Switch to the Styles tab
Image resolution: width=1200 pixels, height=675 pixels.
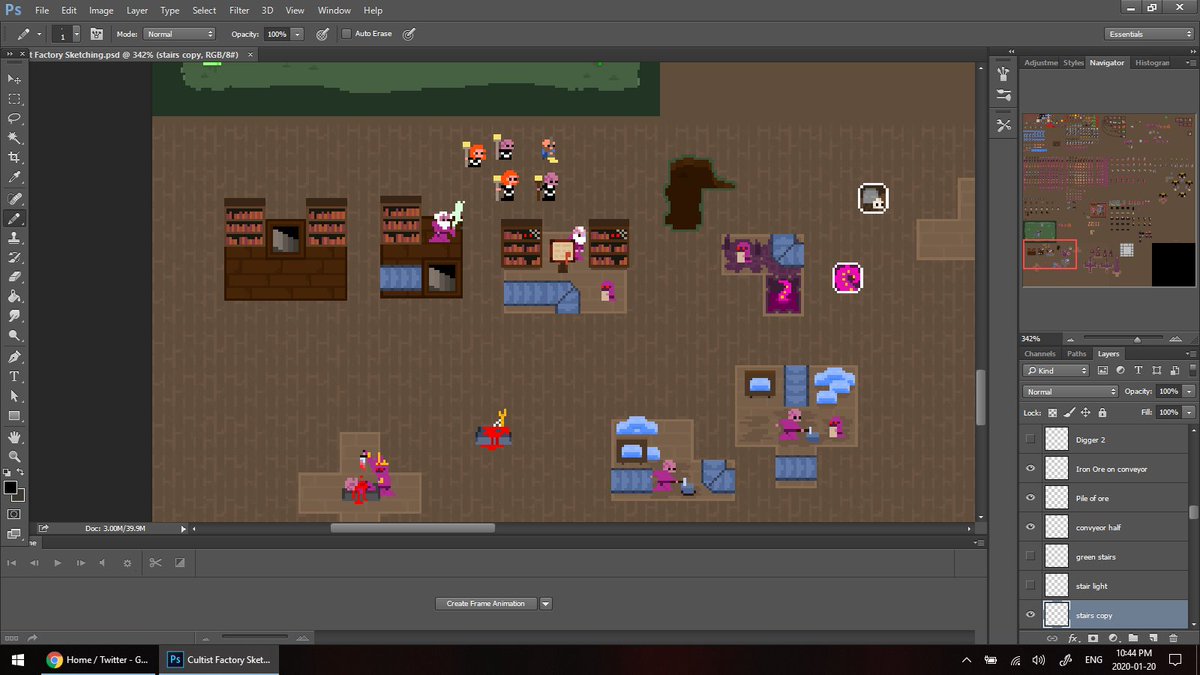tap(1073, 62)
